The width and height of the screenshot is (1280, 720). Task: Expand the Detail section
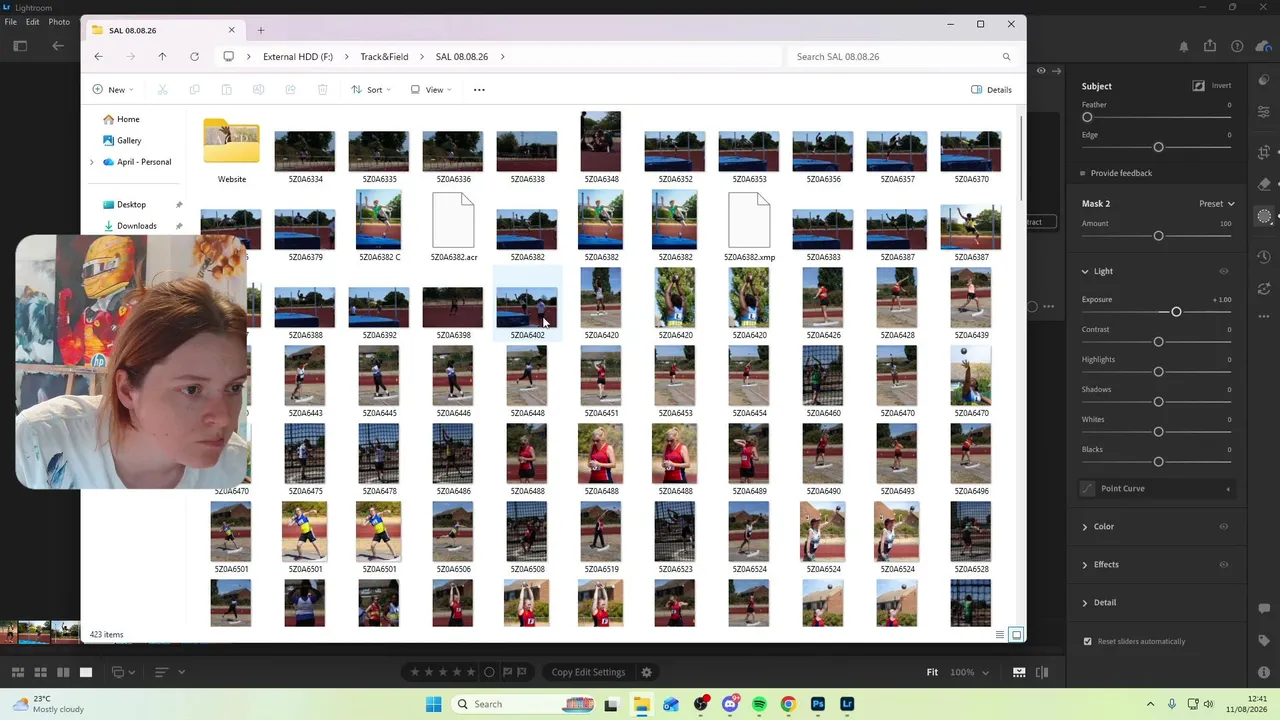tap(1085, 602)
